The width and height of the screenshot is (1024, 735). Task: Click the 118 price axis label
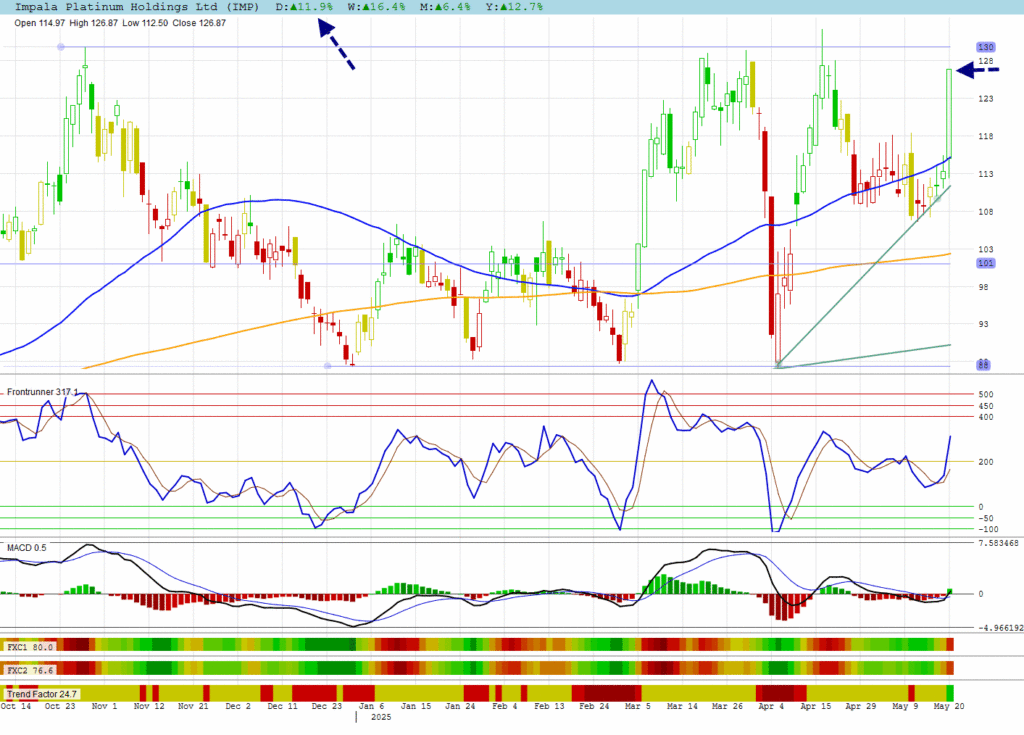point(985,137)
